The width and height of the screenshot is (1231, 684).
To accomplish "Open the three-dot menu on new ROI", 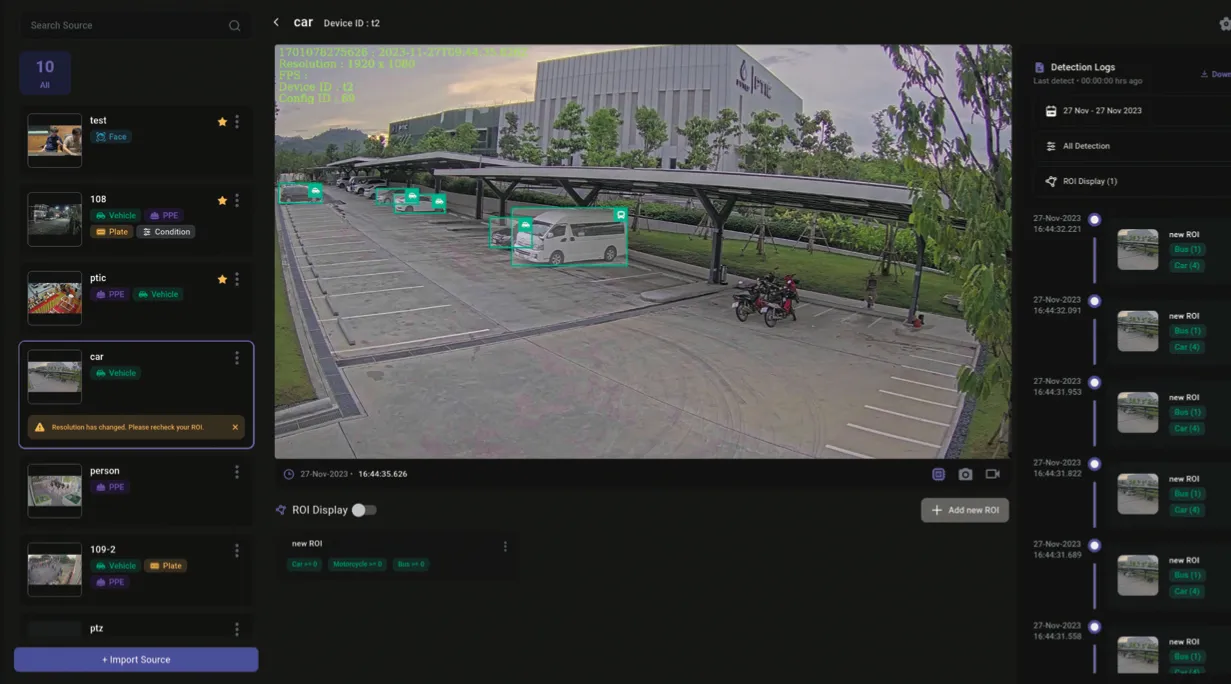I will (x=505, y=546).
